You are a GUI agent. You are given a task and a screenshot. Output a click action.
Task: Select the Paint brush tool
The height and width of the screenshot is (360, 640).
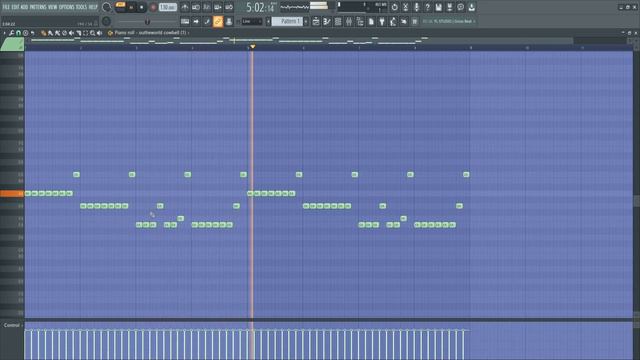pyautogui.click(x=50, y=33)
